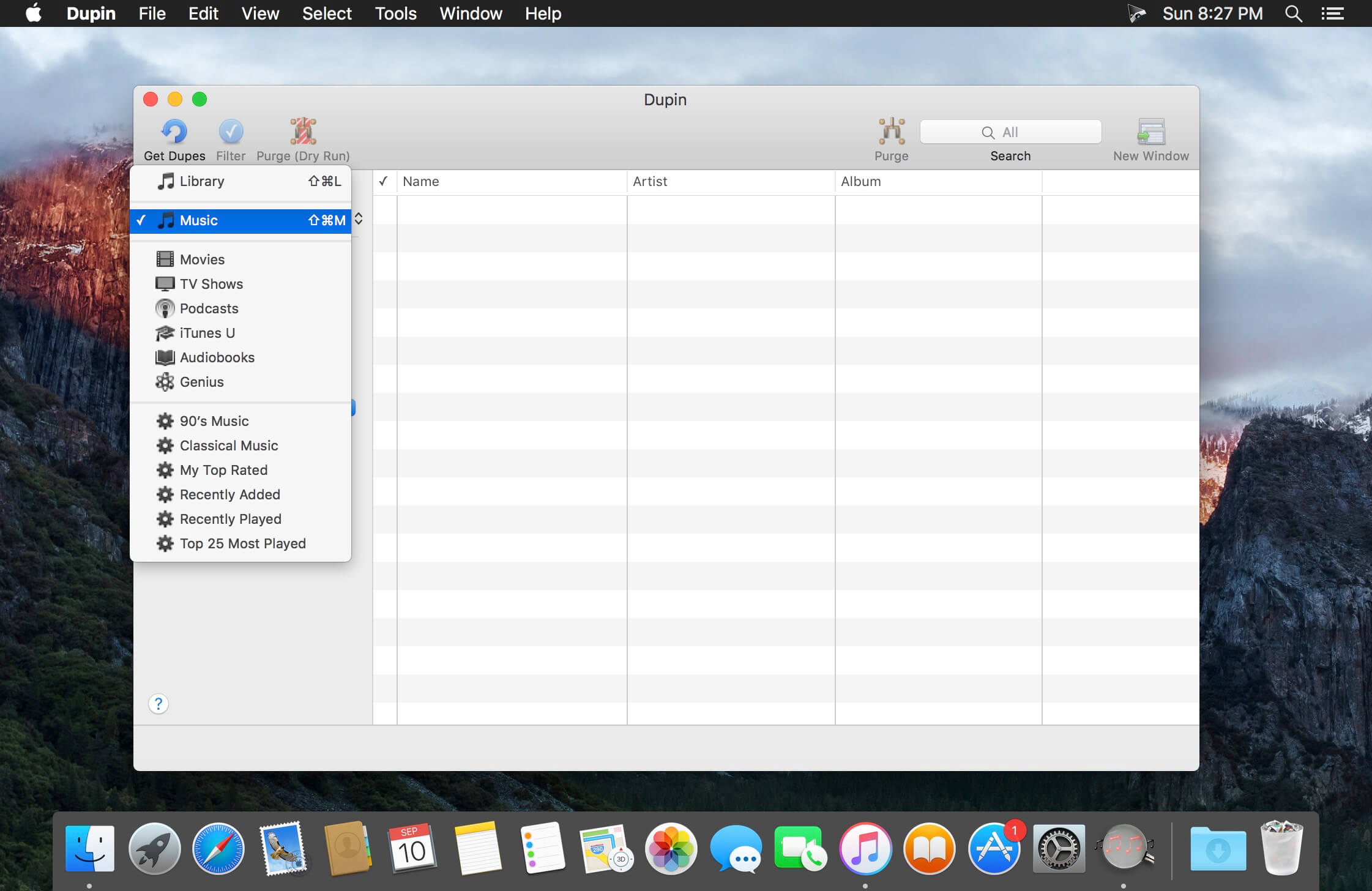Open Photos from the Dock
The height and width of the screenshot is (891, 1372).
coord(671,848)
